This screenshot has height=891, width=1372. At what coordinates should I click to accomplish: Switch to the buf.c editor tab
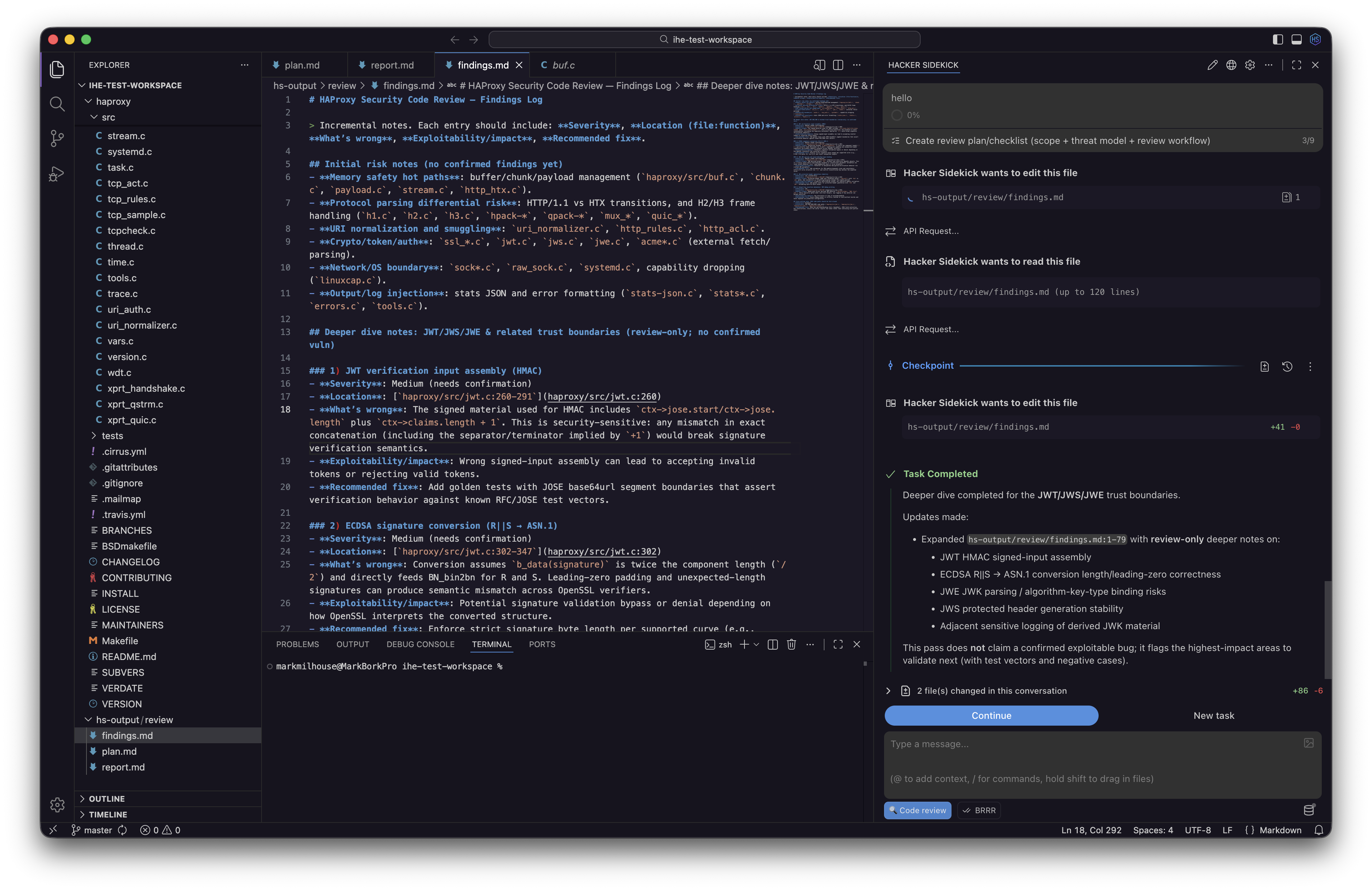click(563, 65)
